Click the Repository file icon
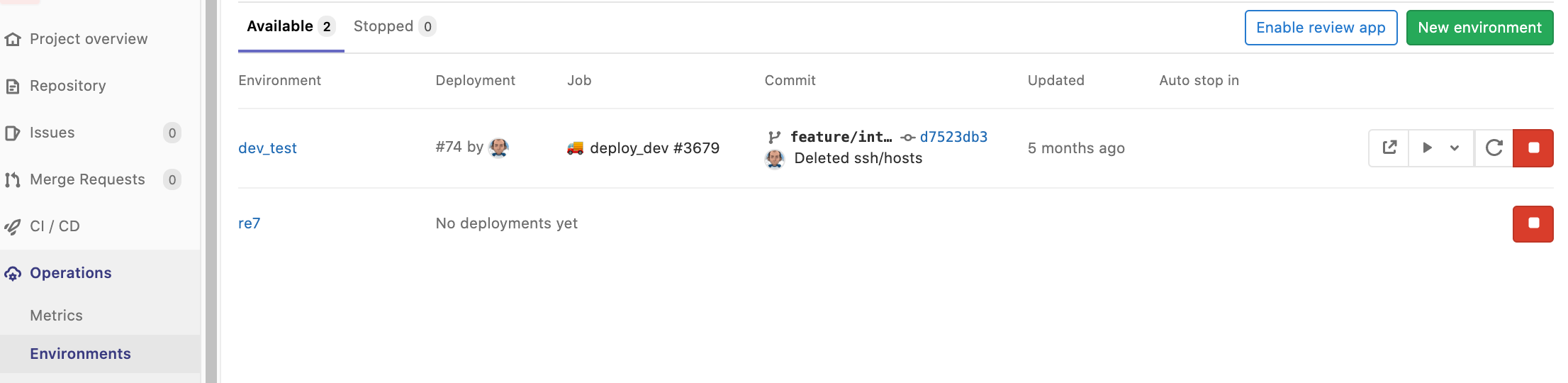Viewport: 1568px width, 383px height. coord(13,87)
